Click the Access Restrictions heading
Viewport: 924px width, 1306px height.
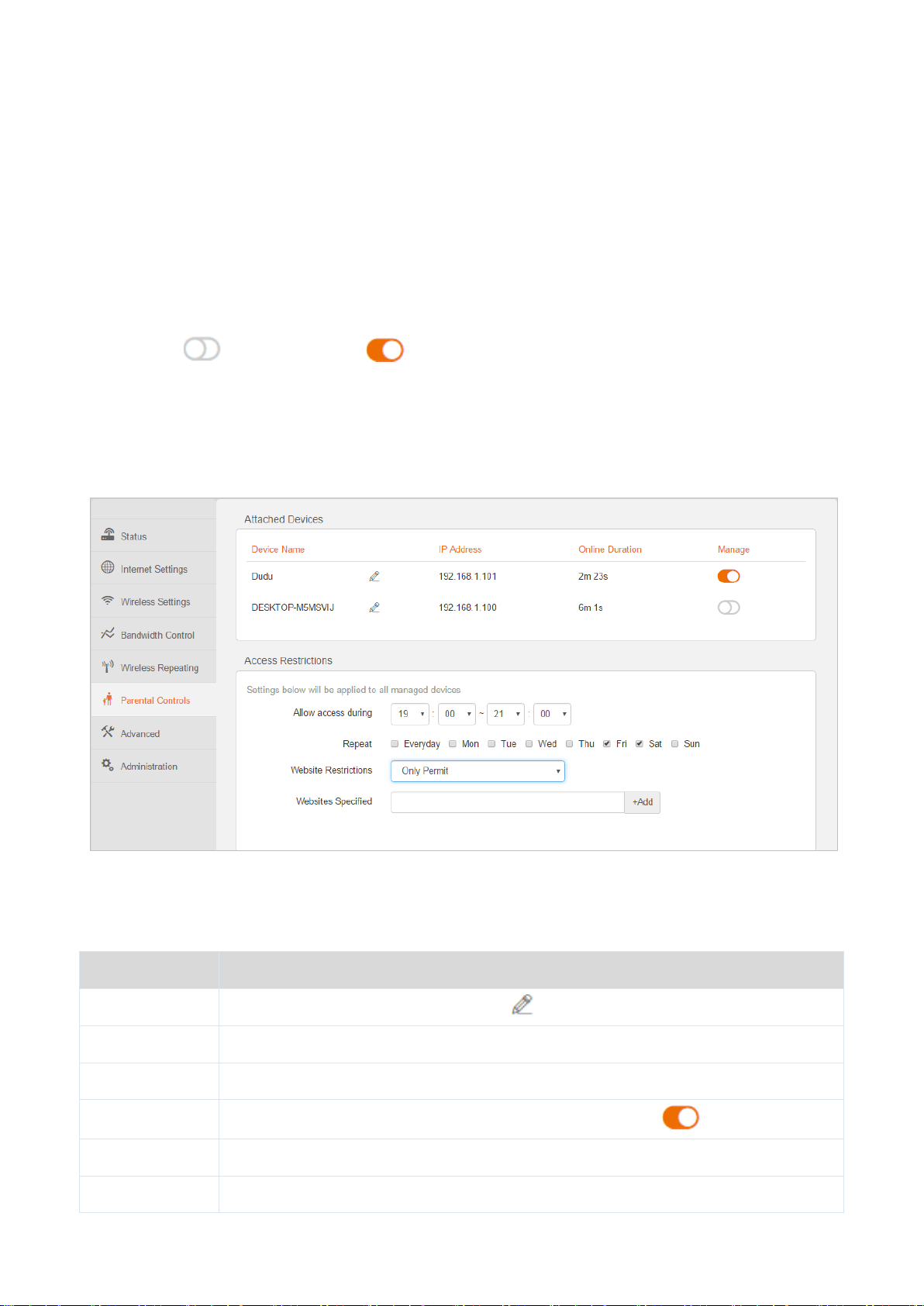(x=288, y=660)
